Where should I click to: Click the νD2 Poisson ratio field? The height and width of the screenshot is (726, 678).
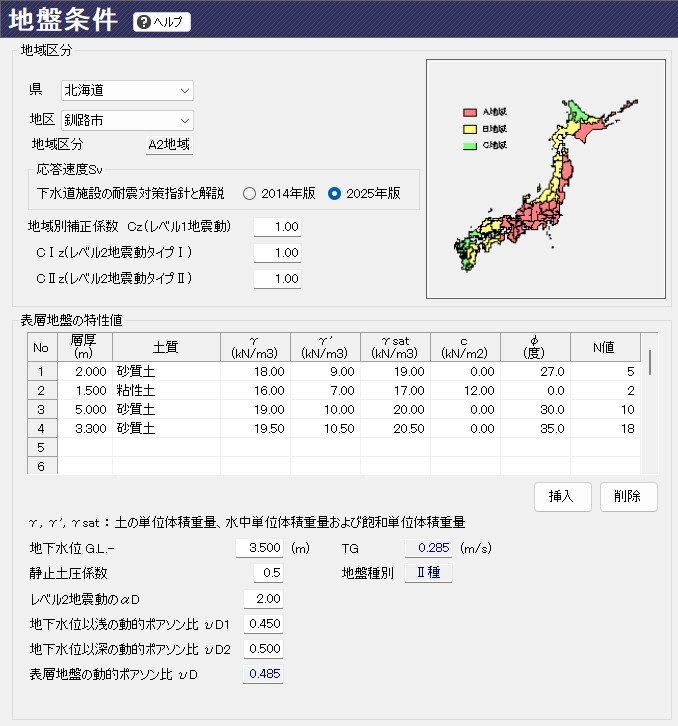(x=262, y=649)
